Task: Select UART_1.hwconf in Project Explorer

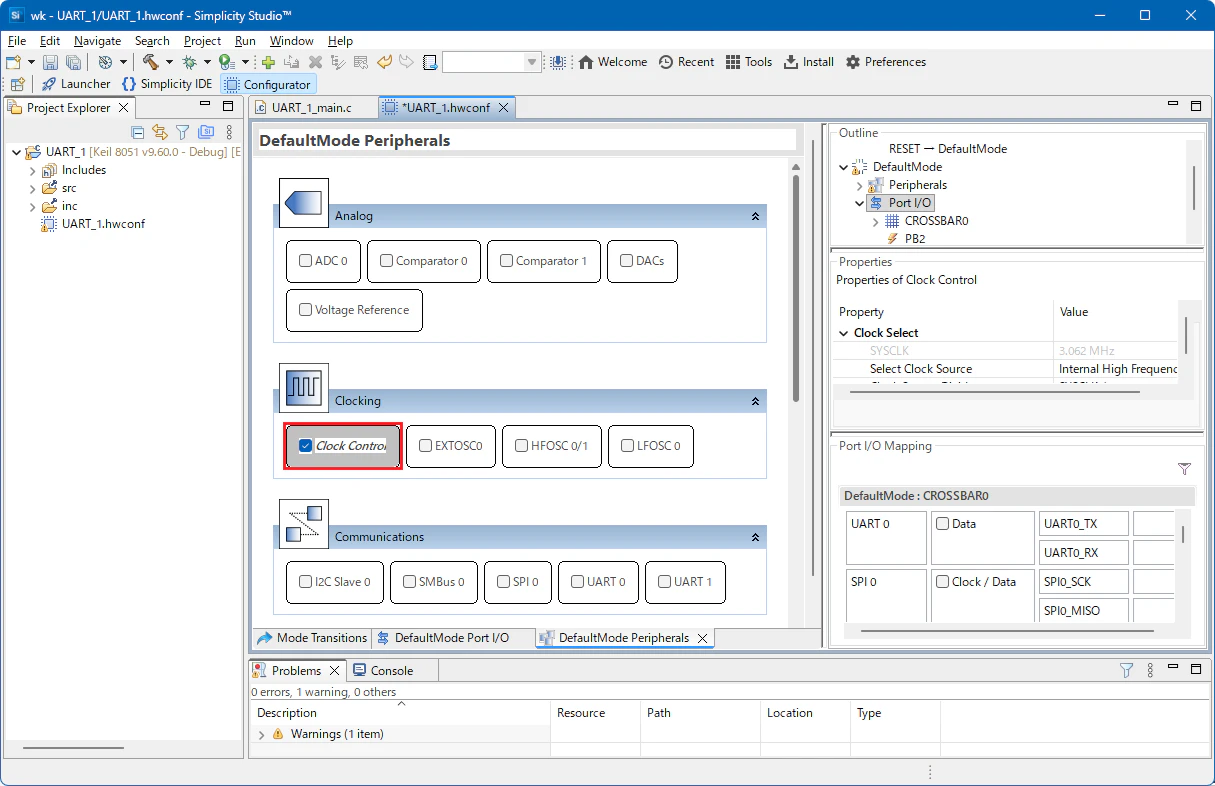Action: pyautogui.click(x=103, y=224)
